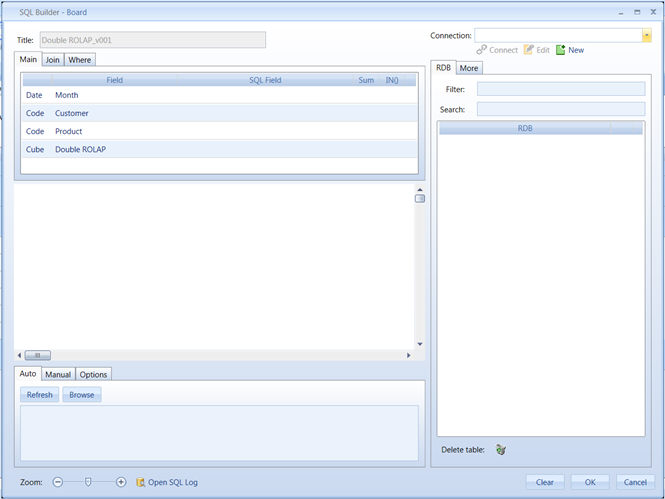Click the Clear button
Viewport: 665px width, 499px height.
click(544, 482)
